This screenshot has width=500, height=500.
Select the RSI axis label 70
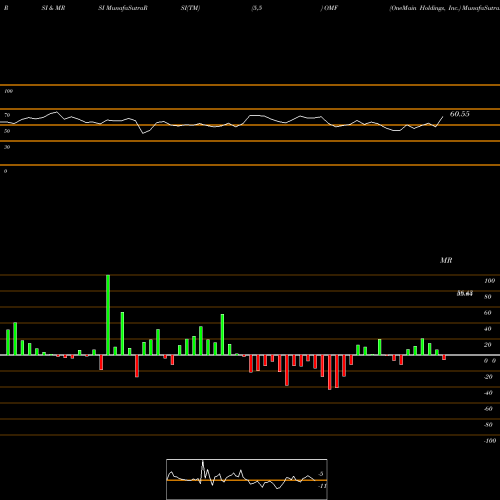click(7, 115)
